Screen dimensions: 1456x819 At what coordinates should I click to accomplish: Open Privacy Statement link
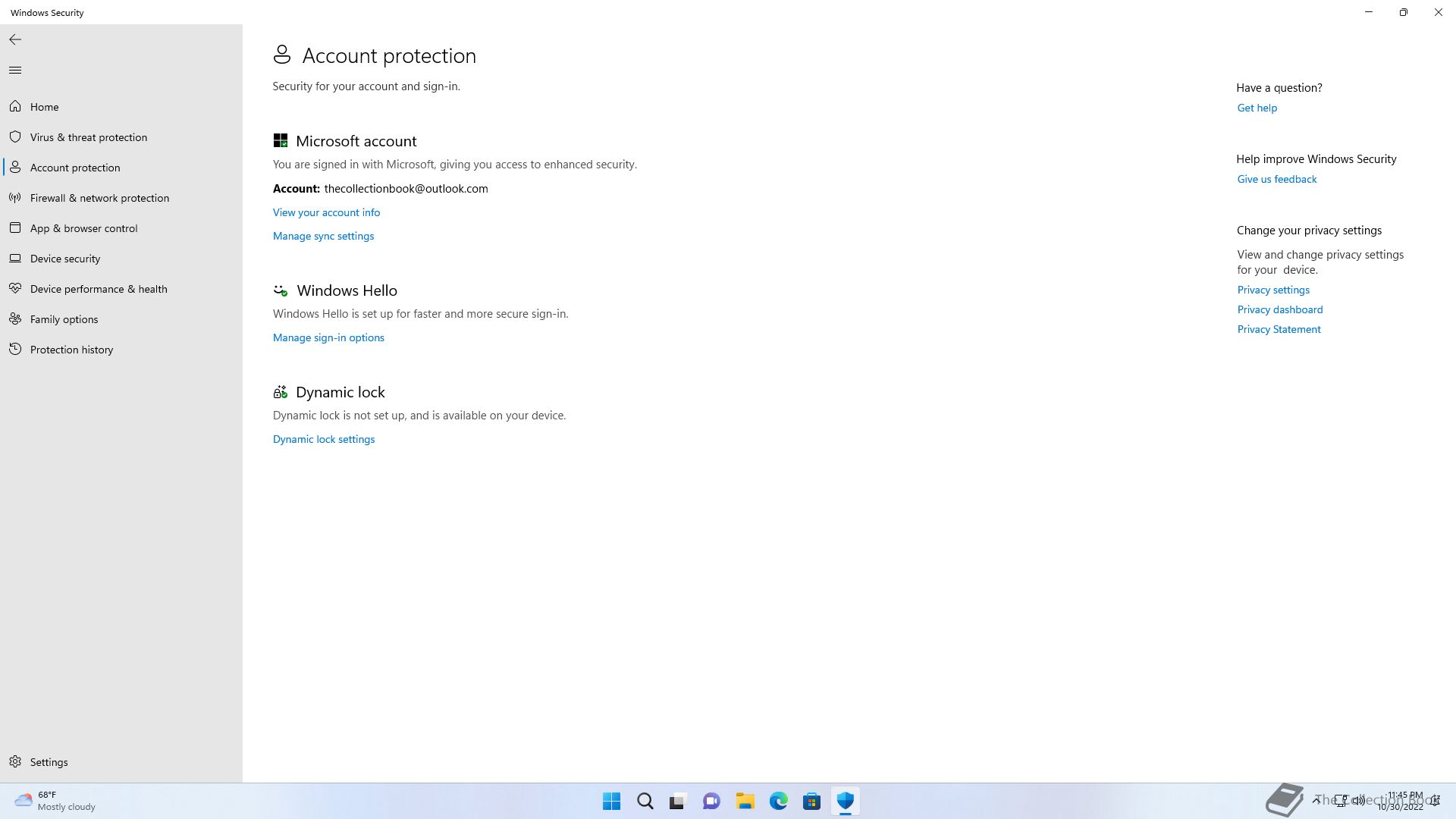[1279, 329]
